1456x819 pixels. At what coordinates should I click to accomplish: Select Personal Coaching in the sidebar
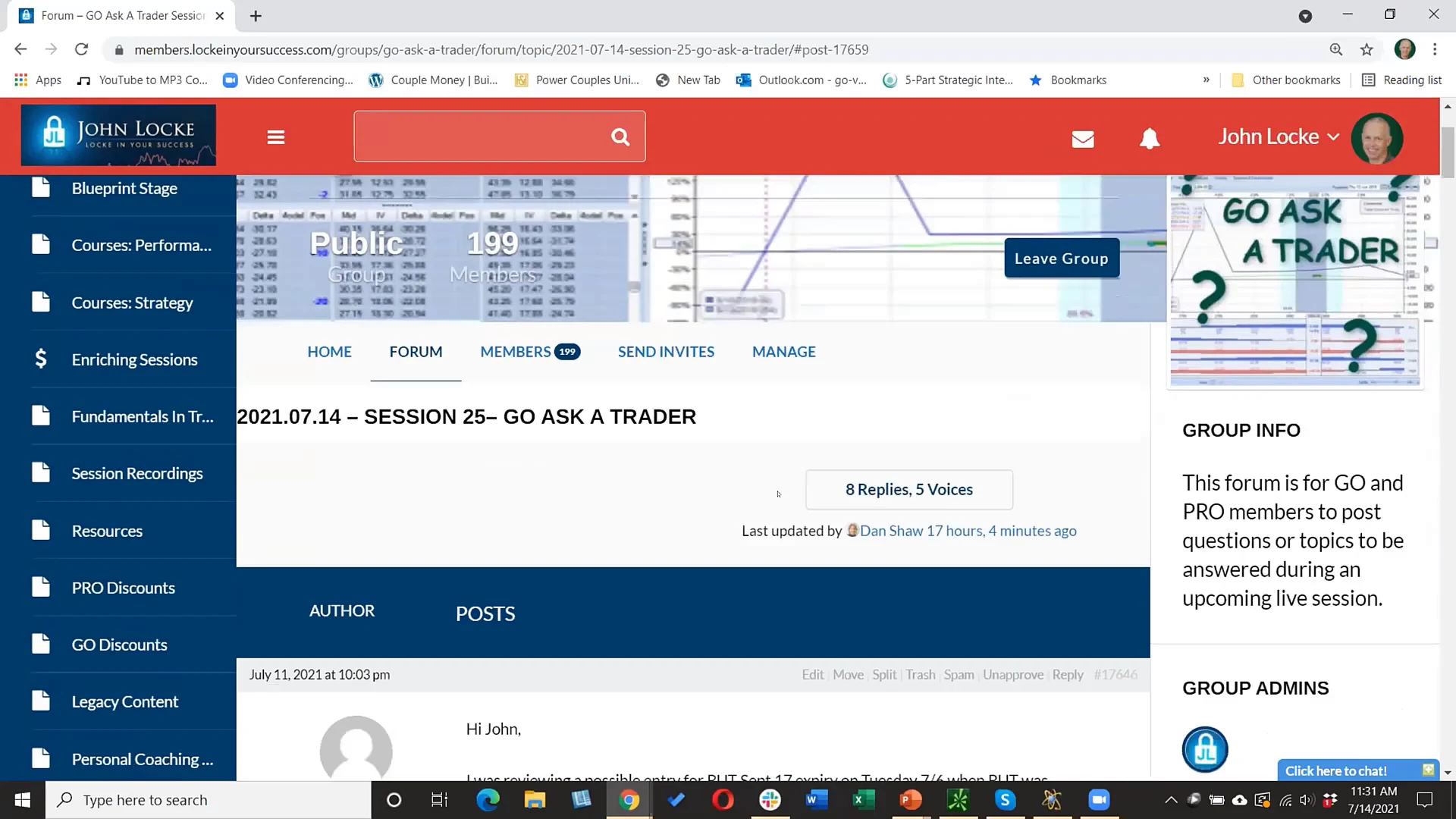[x=143, y=759]
